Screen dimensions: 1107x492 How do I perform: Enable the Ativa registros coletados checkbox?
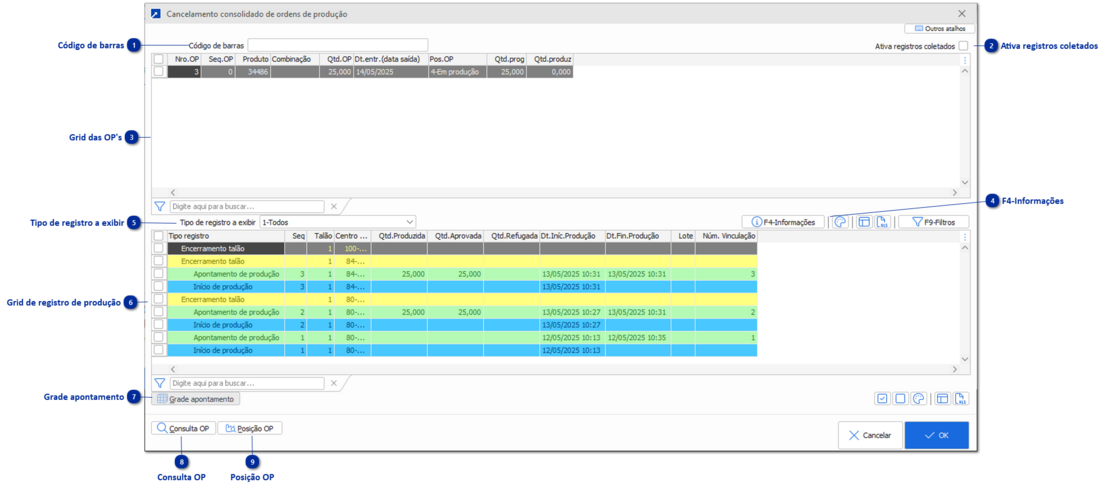pyautogui.click(x=963, y=46)
